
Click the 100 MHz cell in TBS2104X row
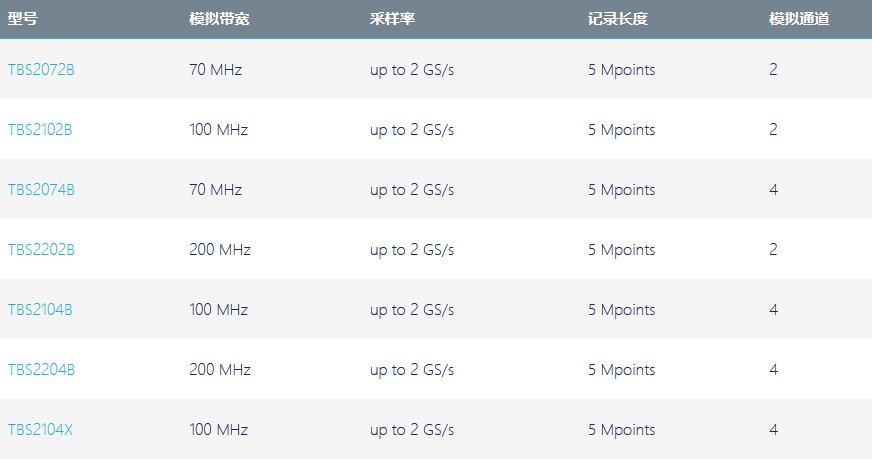click(219, 430)
